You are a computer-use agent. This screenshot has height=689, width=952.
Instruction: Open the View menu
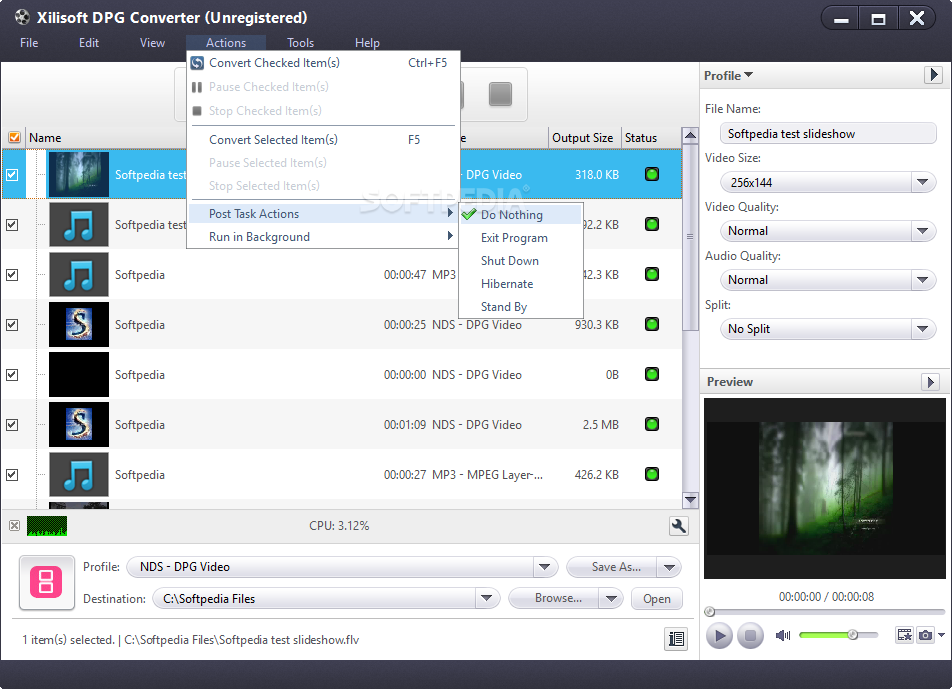152,42
